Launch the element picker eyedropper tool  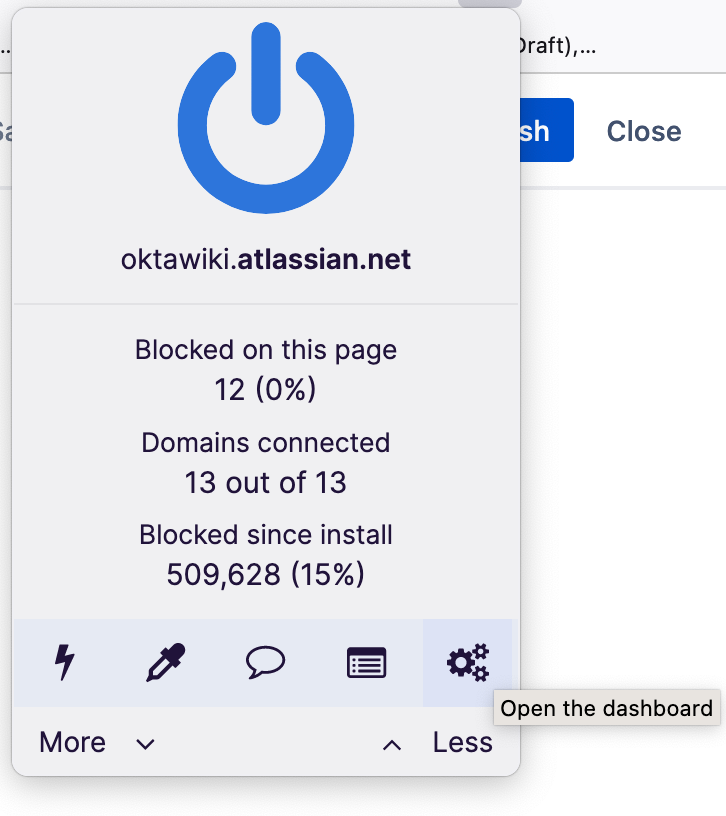[x=165, y=661]
